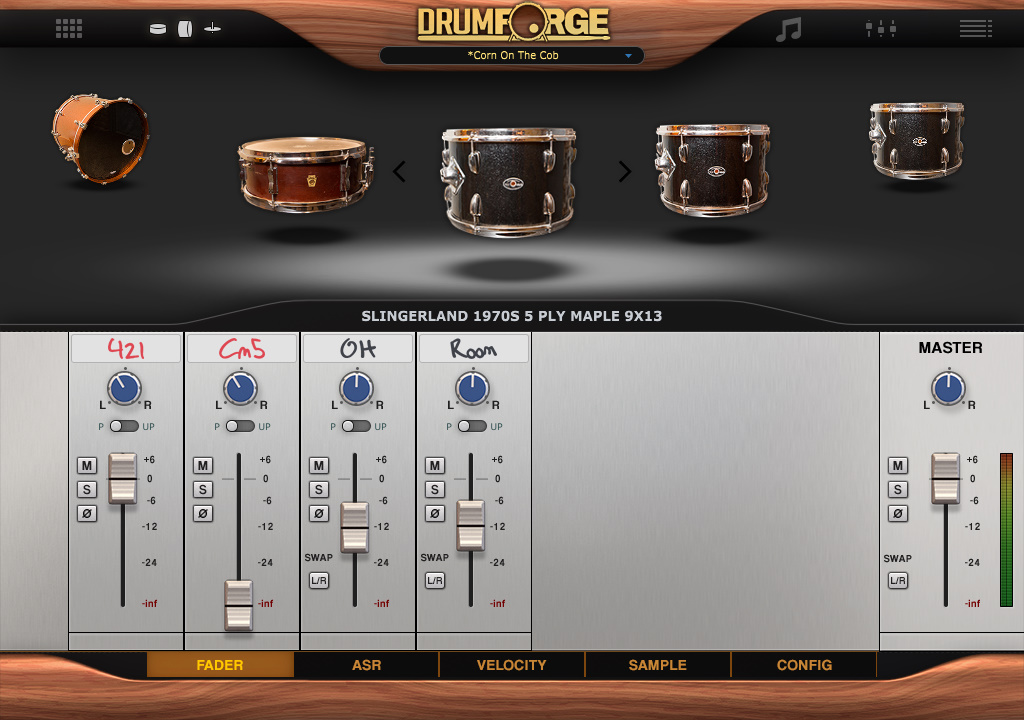
Task: Solo the OH channel
Action: coord(319,489)
